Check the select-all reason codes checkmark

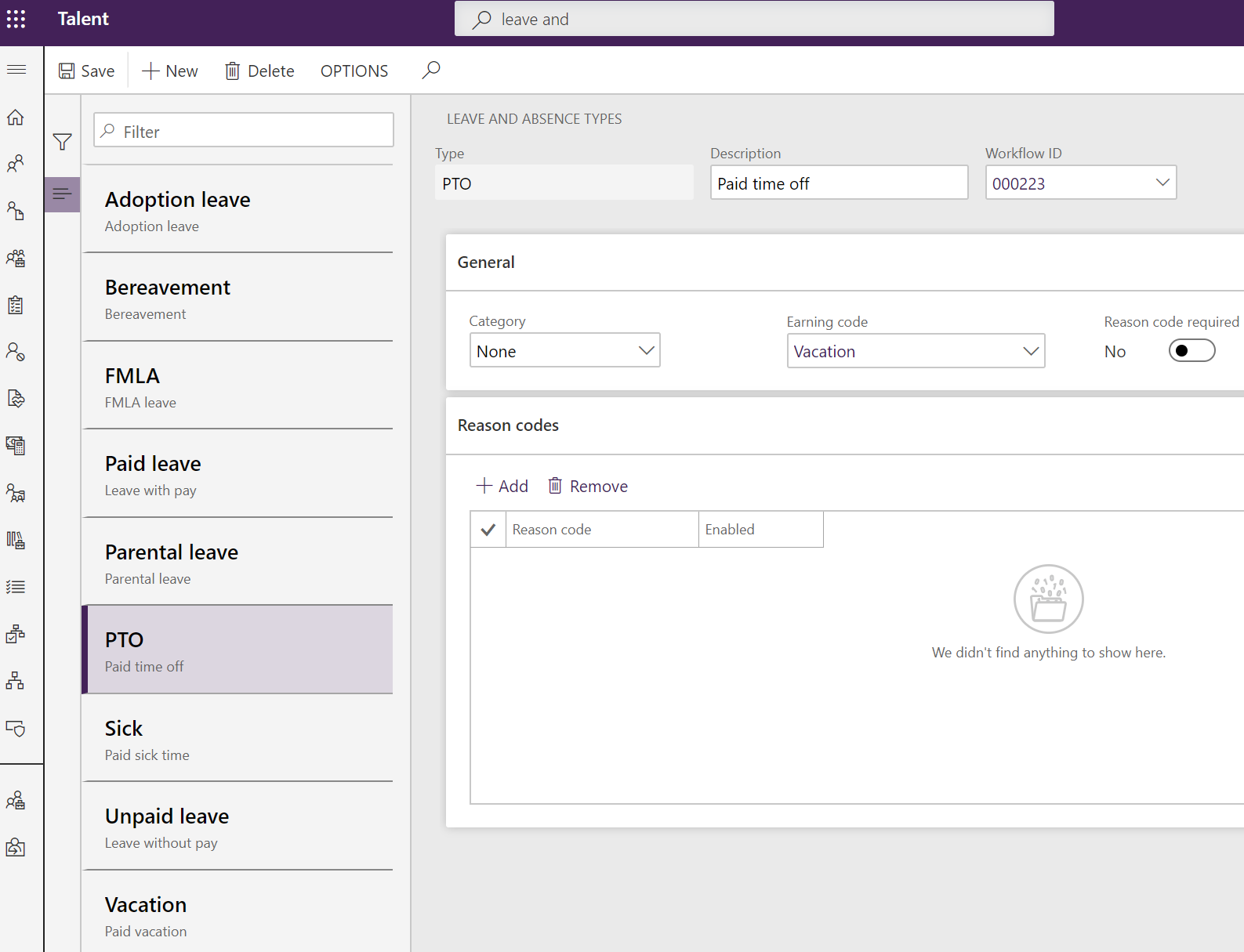[488, 530]
